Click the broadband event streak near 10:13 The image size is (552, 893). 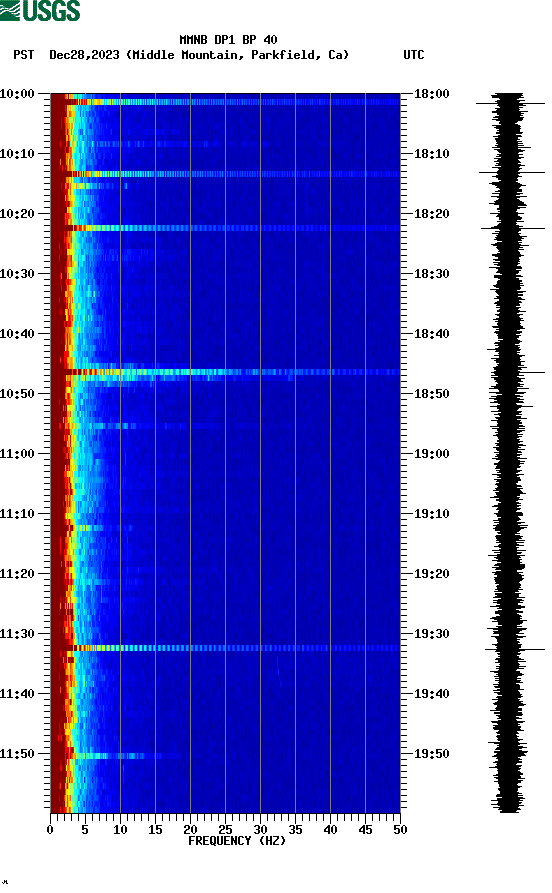(x=225, y=174)
